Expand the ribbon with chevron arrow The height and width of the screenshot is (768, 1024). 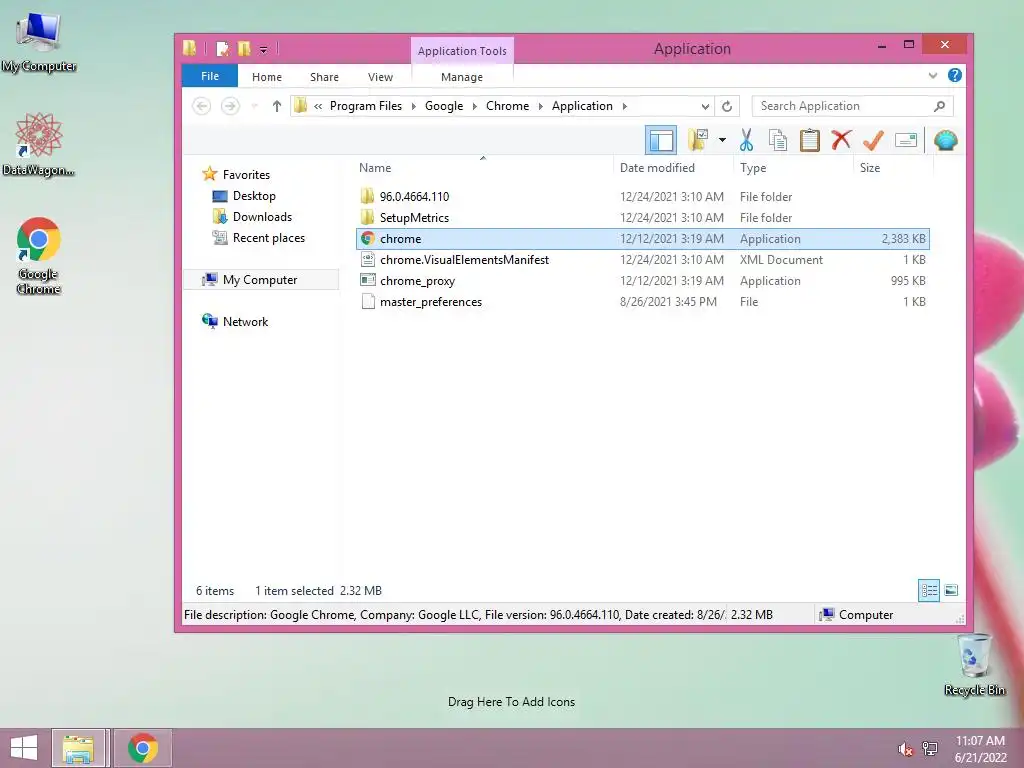pyautogui.click(x=933, y=76)
